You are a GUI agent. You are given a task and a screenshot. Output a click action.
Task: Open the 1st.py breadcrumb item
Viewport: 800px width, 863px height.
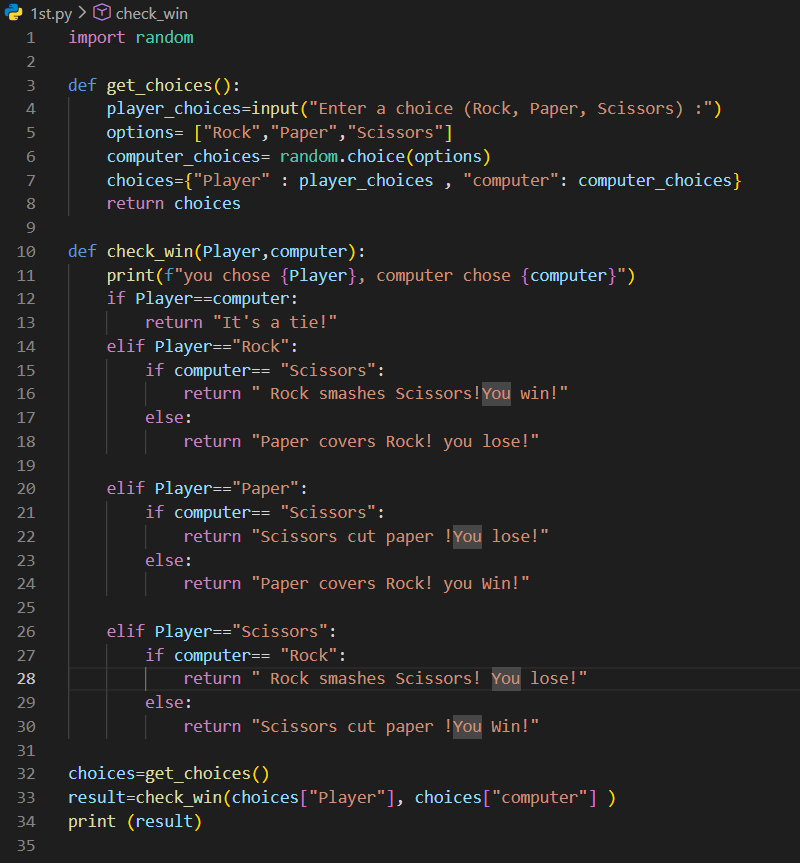click(51, 14)
